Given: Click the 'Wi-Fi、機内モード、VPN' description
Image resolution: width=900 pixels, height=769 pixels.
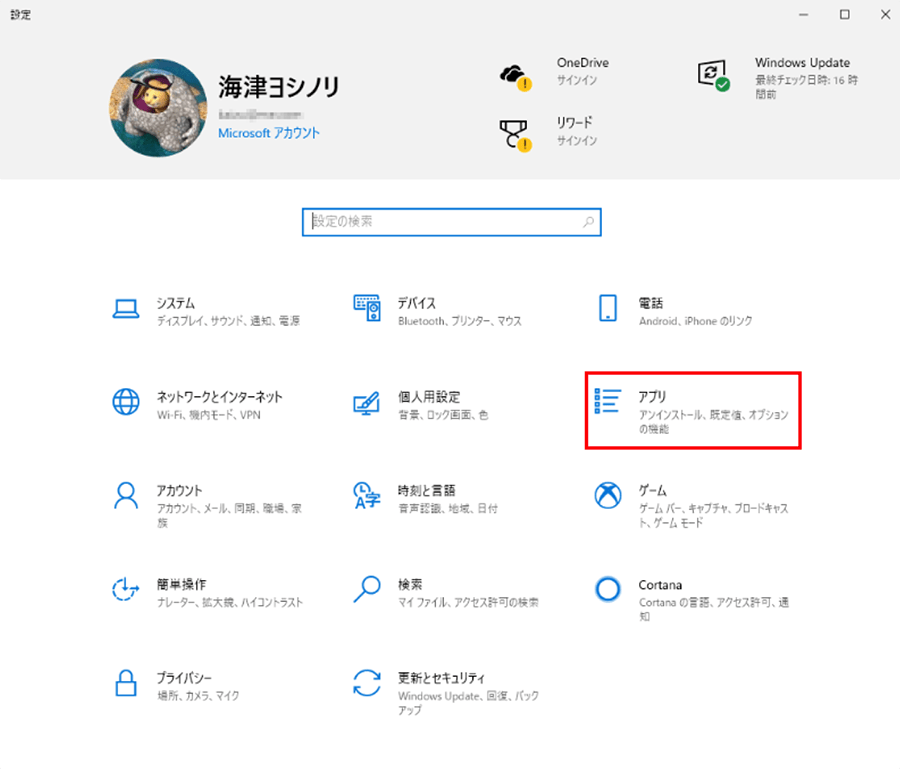Looking at the screenshot, I should [x=209, y=414].
